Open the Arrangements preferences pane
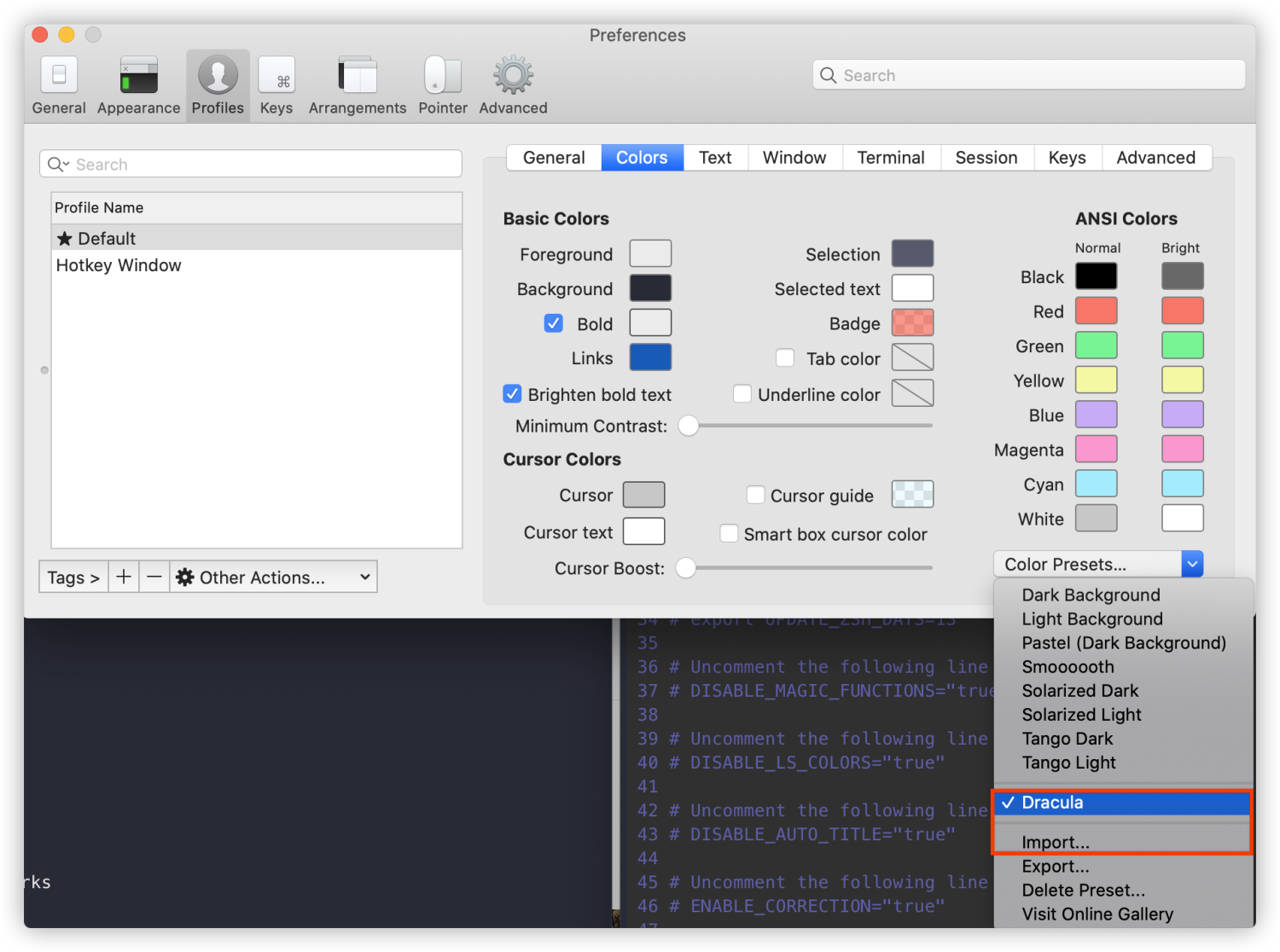Viewport: 1280px width, 952px height. [357, 84]
